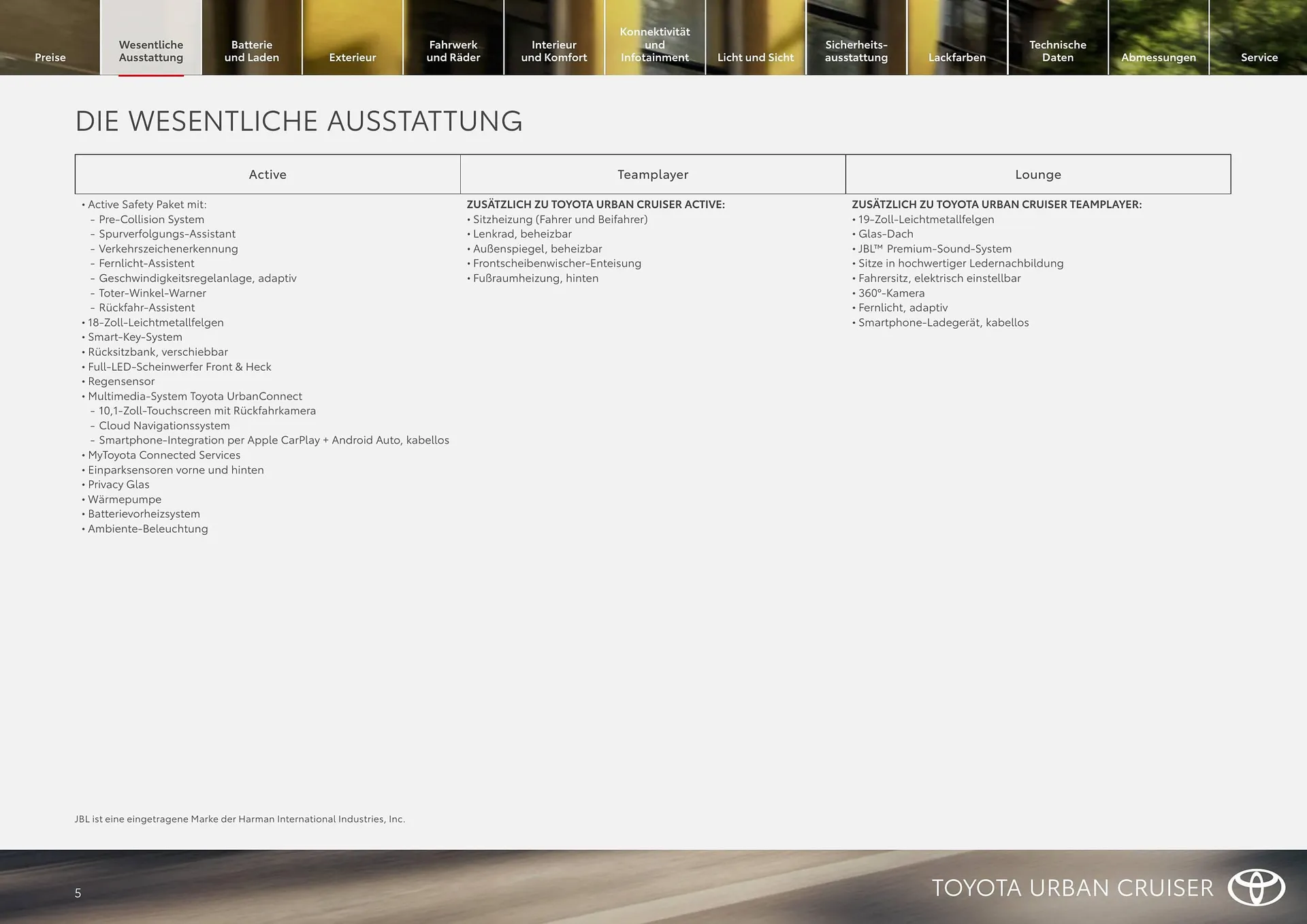The width and height of the screenshot is (1307, 924).
Task: Click the Teamplayer column header
Action: [653, 174]
